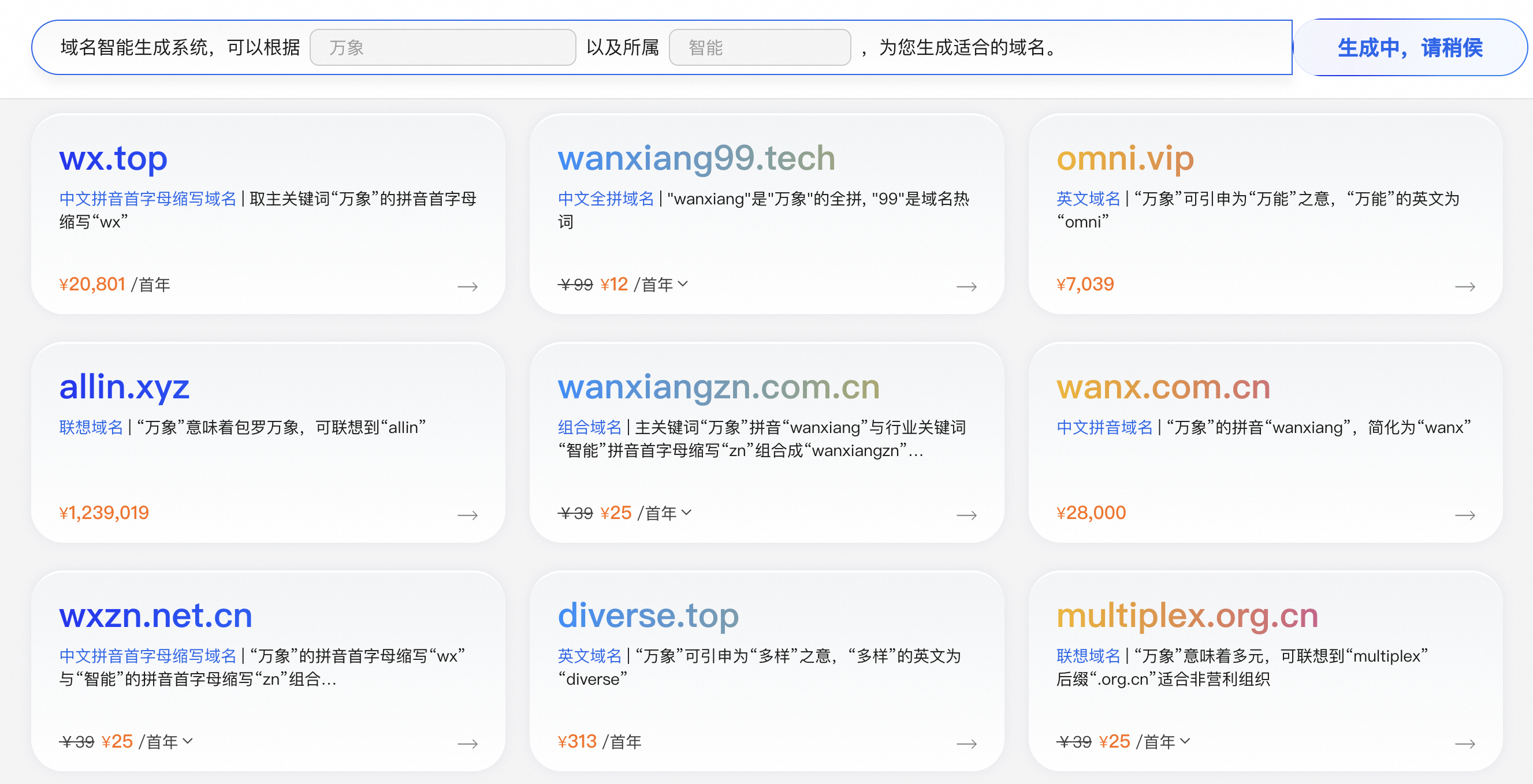Expand price dropdown on wanxiangzn.com.cn card
This screenshot has width=1533, height=784.
pyautogui.click(x=686, y=512)
